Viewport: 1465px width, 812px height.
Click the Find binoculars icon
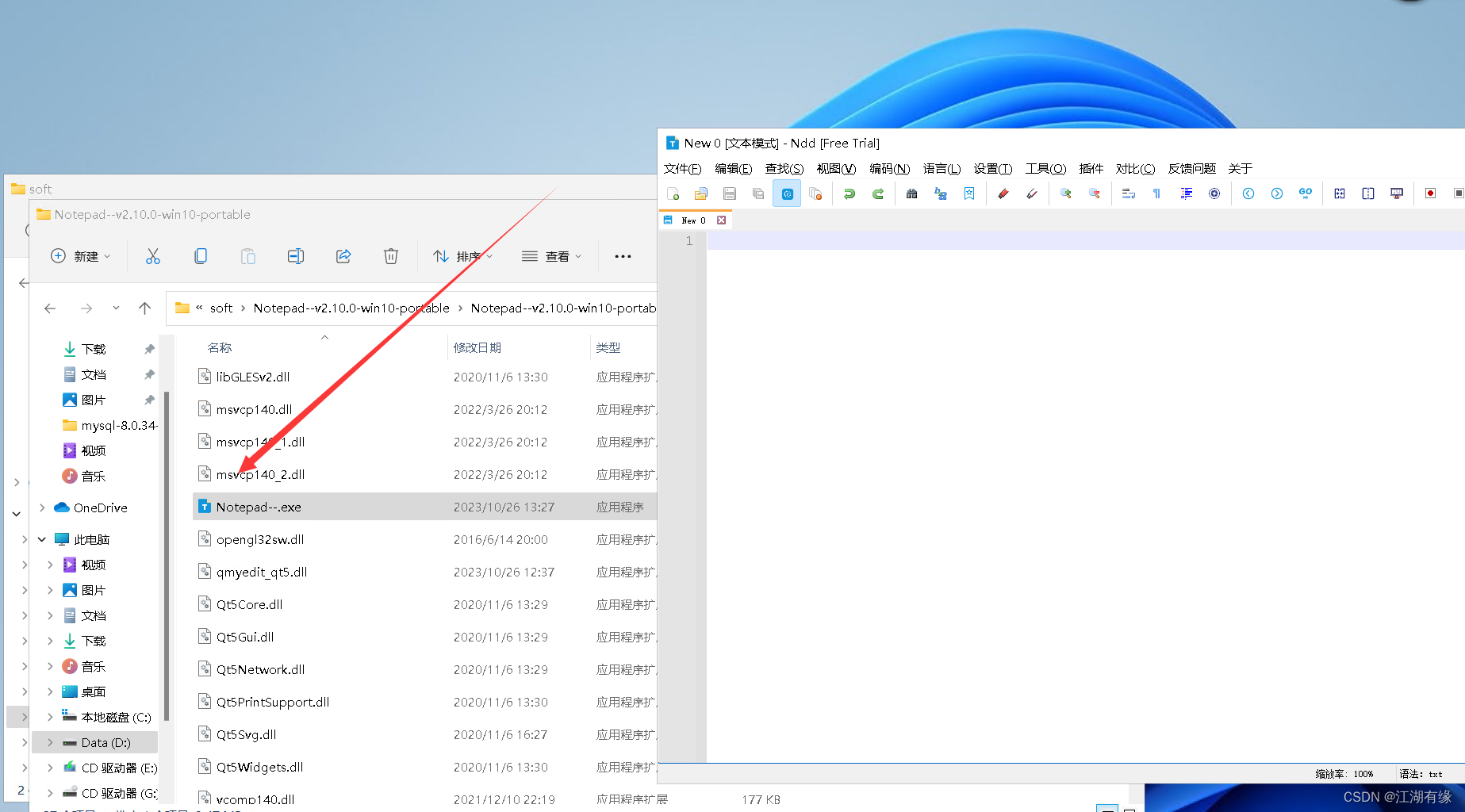coord(912,193)
